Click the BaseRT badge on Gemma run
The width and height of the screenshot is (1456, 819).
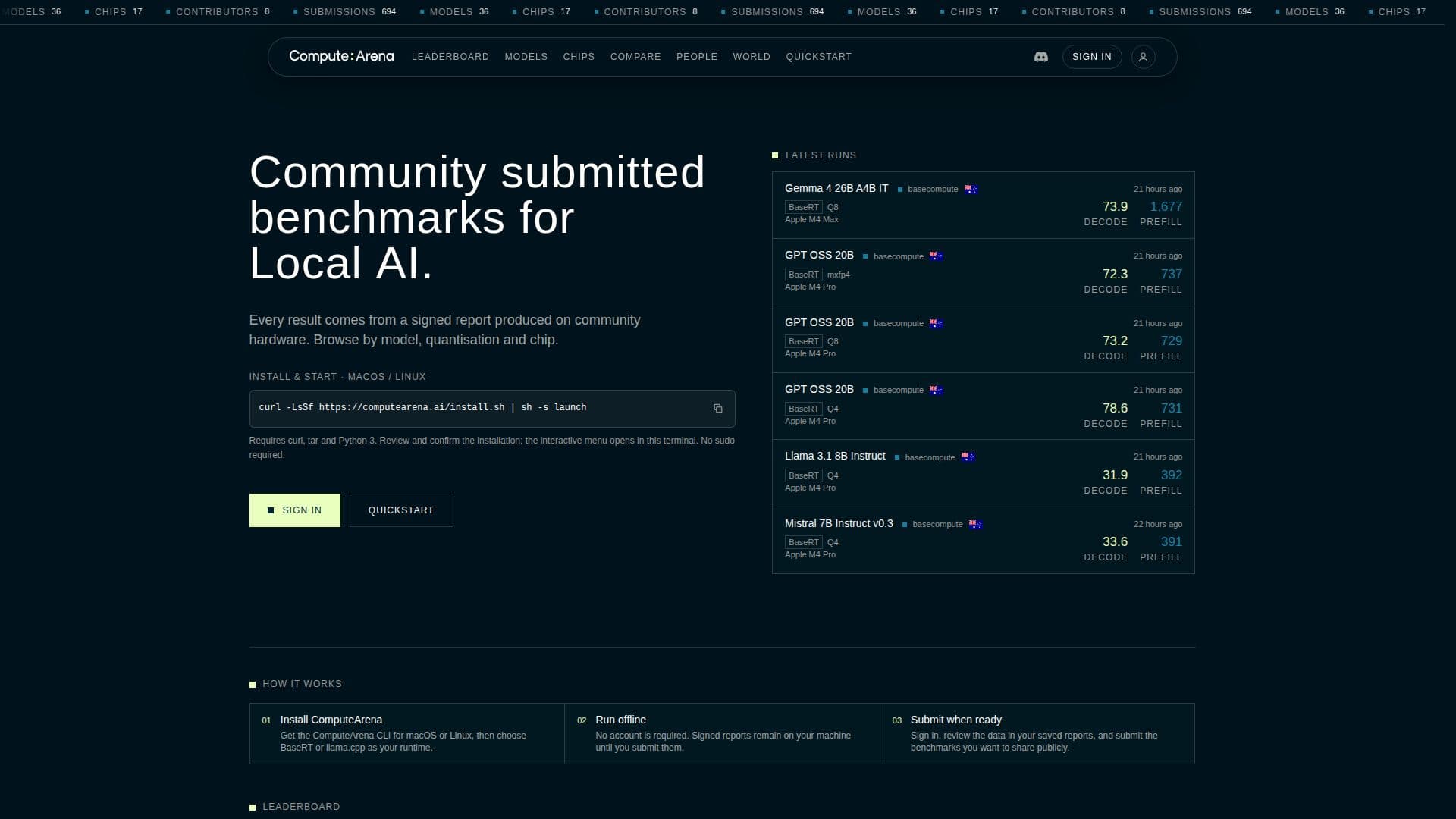point(803,207)
